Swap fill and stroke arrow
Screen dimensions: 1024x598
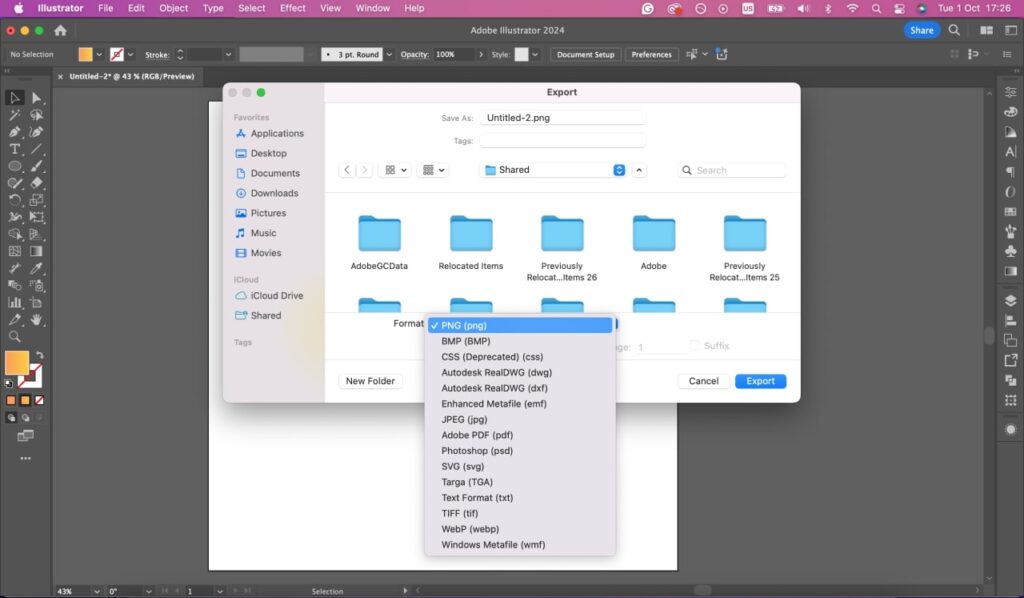point(39,355)
